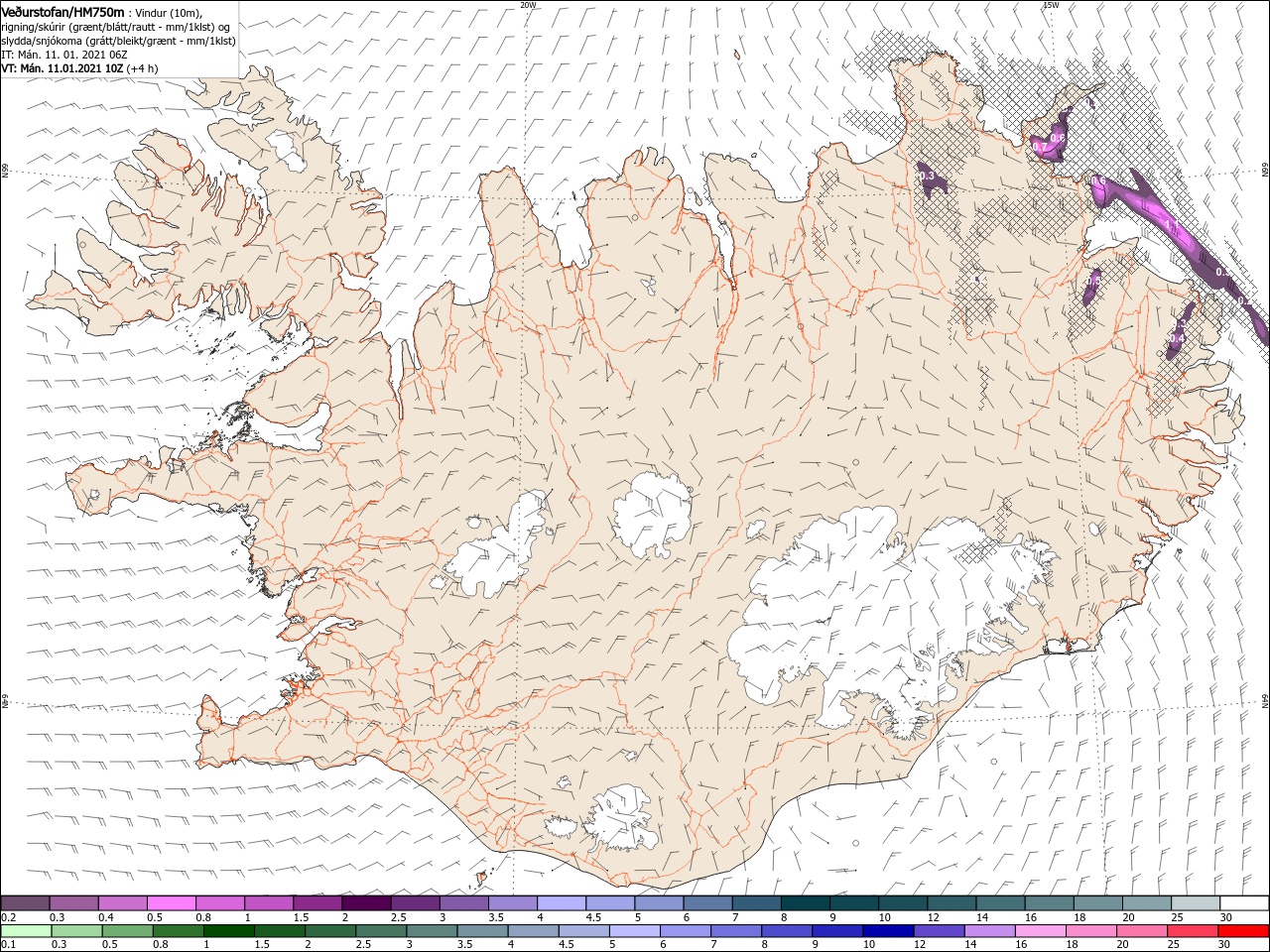Select the lavender rain swatch labeled 14

point(990,931)
